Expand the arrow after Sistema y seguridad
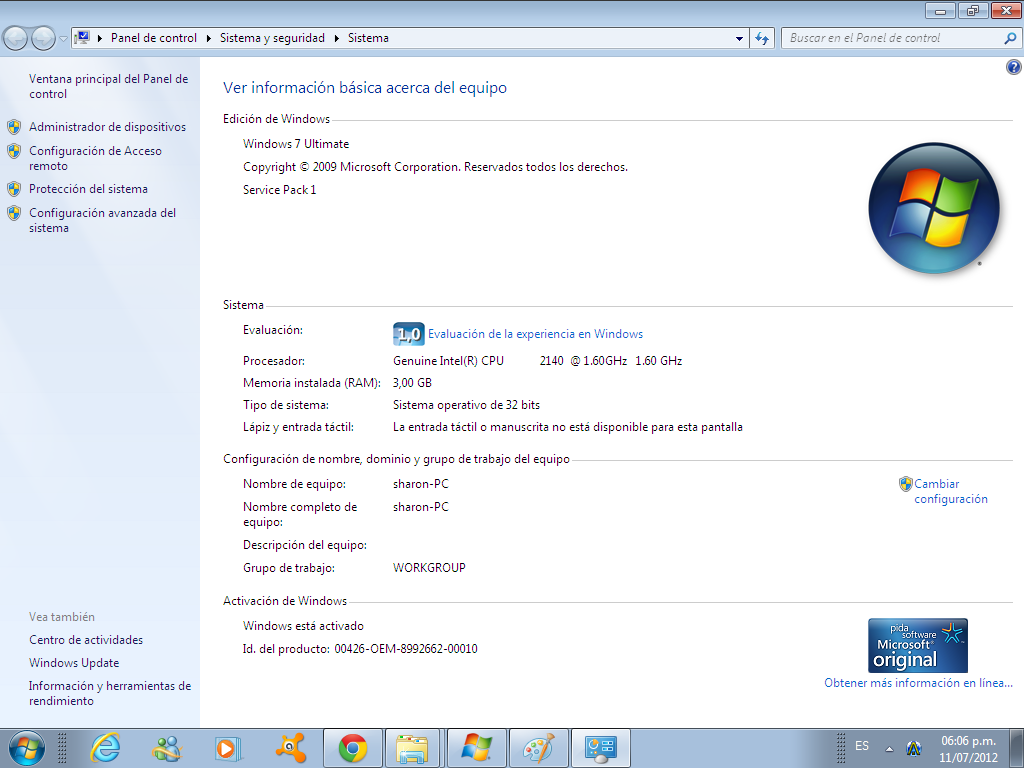The width and height of the screenshot is (1024, 768). (336, 39)
